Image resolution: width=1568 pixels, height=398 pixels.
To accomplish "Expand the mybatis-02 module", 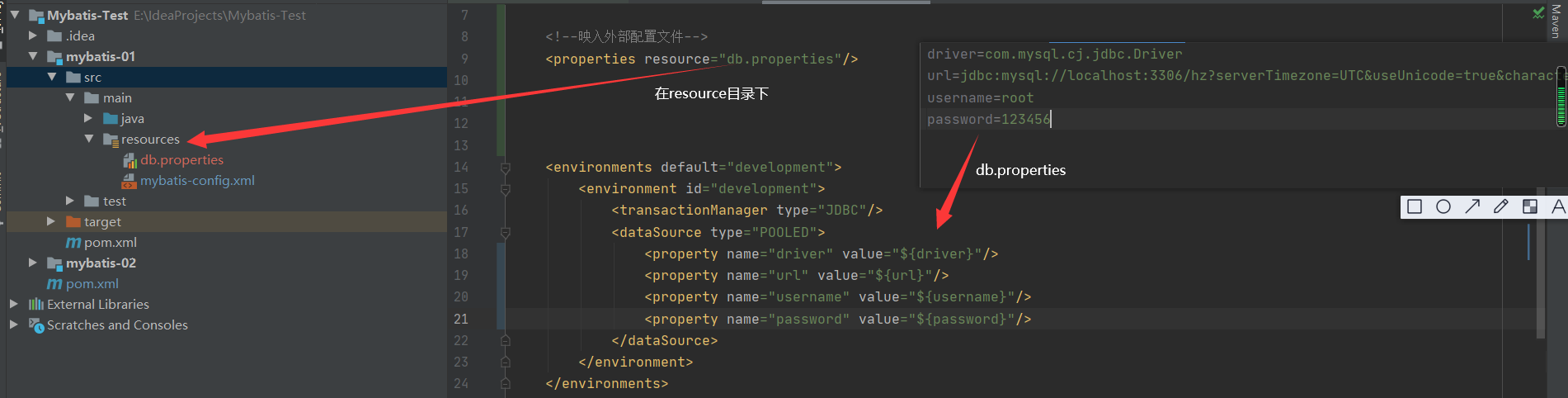I will click(x=33, y=263).
